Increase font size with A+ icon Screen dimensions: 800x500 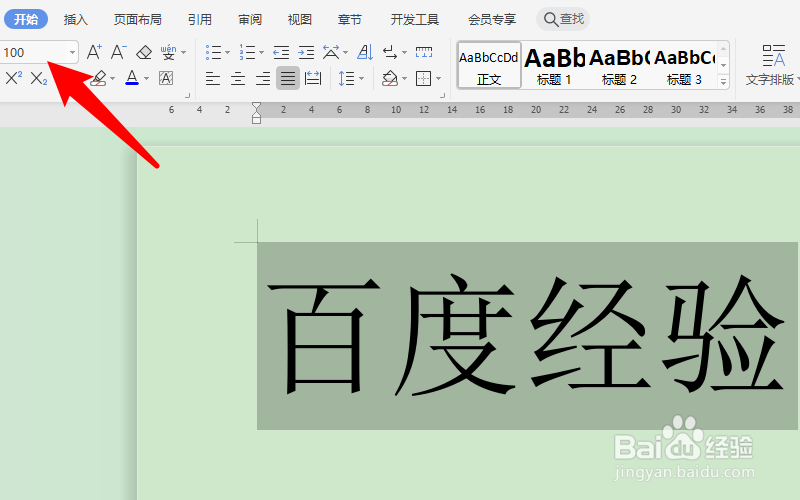point(94,52)
